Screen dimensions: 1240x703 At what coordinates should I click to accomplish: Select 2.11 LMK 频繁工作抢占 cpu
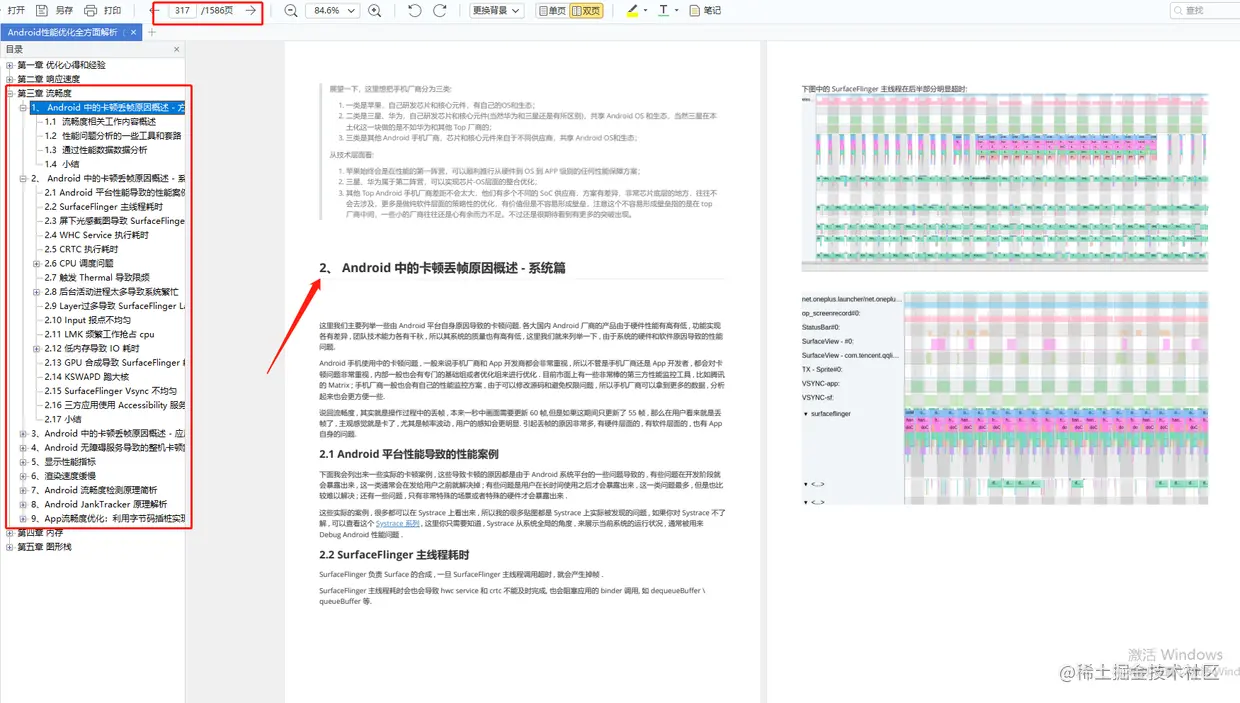pyautogui.click(x=100, y=334)
